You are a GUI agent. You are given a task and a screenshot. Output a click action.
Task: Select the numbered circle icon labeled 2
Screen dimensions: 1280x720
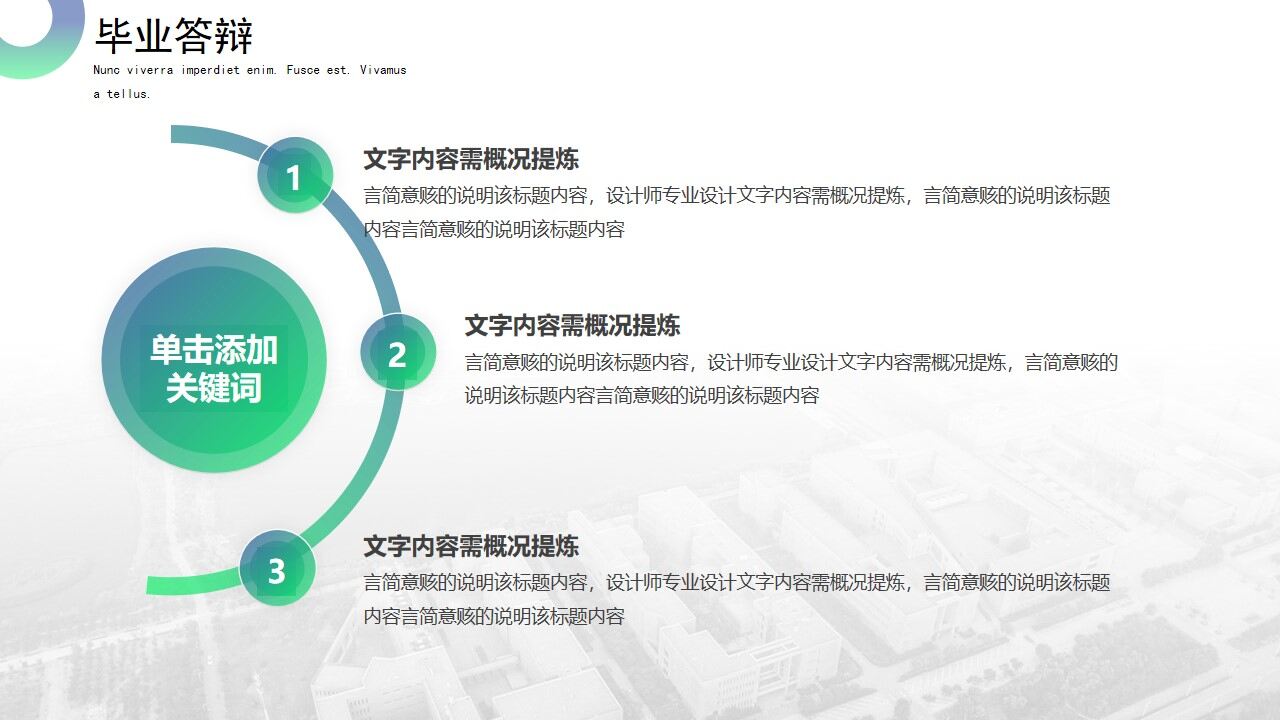click(x=399, y=358)
